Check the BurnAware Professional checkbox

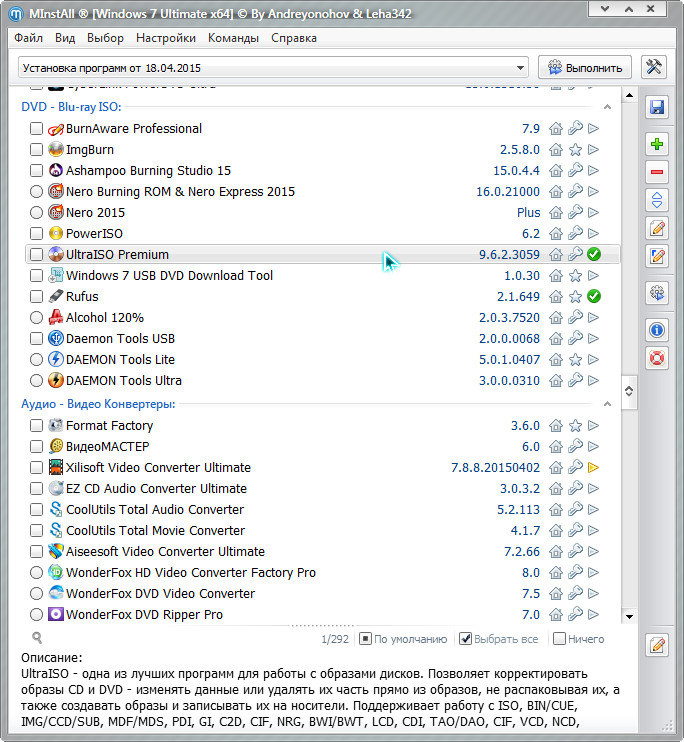pyautogui.click(x=36, y=129)
